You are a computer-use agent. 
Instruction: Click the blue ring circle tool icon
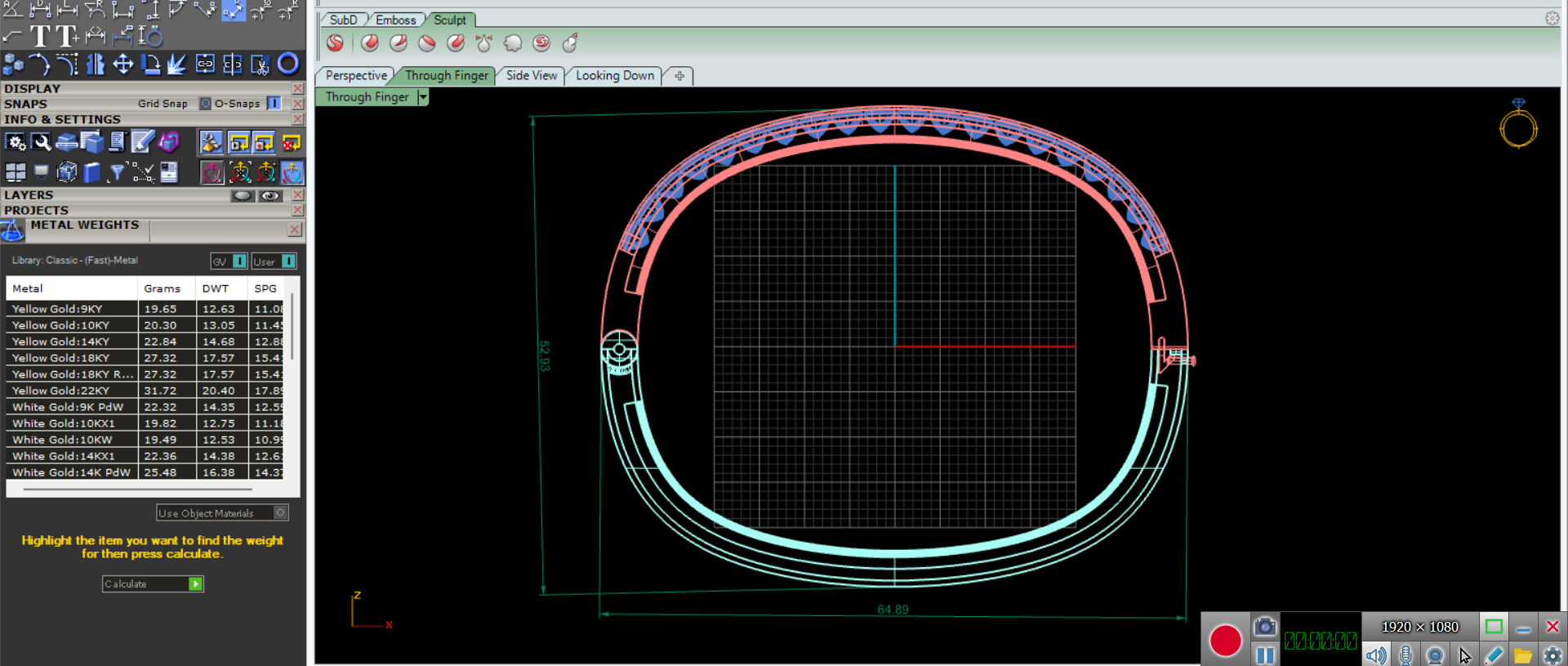288,64
